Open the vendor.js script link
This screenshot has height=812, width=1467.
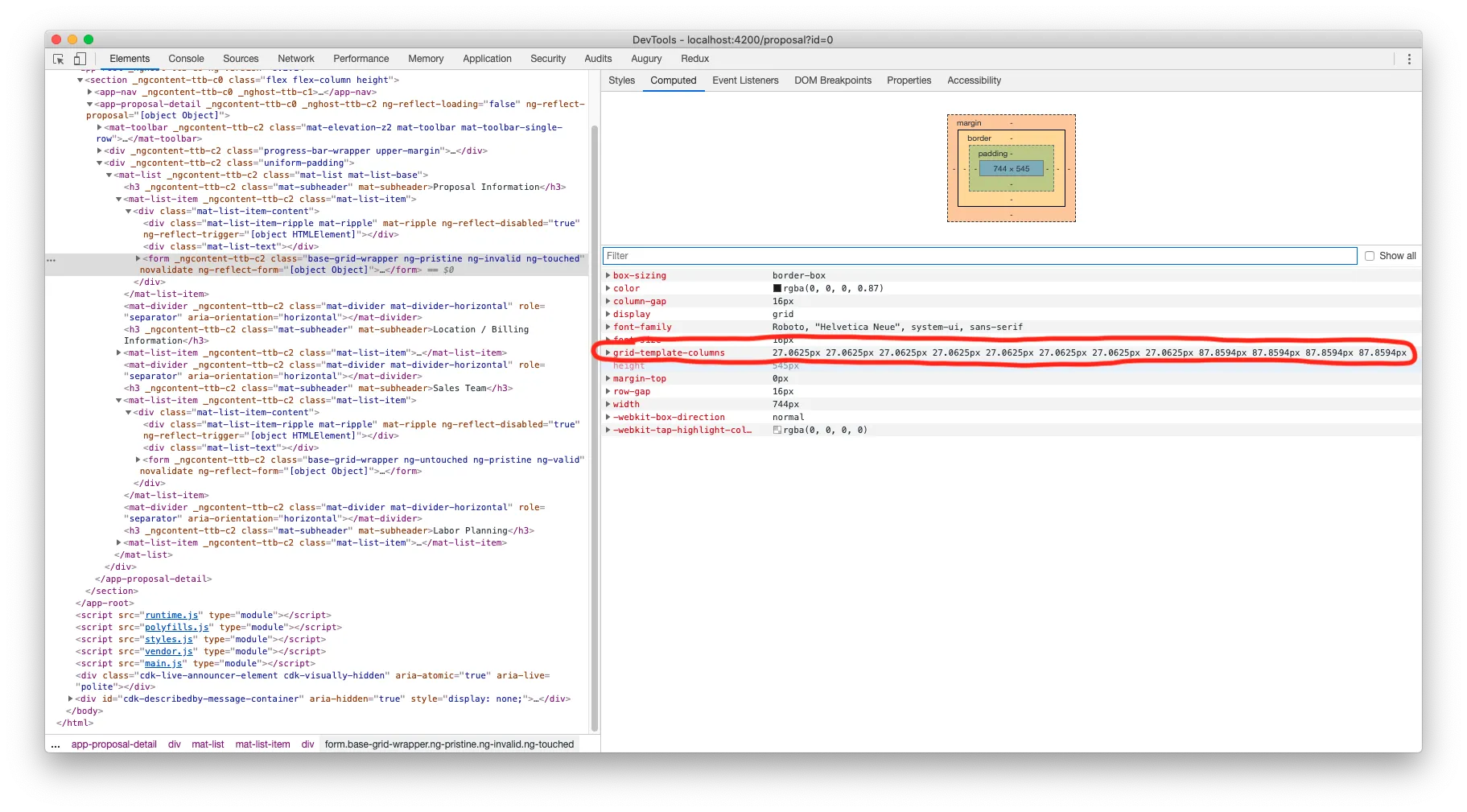tap(169, 652)
